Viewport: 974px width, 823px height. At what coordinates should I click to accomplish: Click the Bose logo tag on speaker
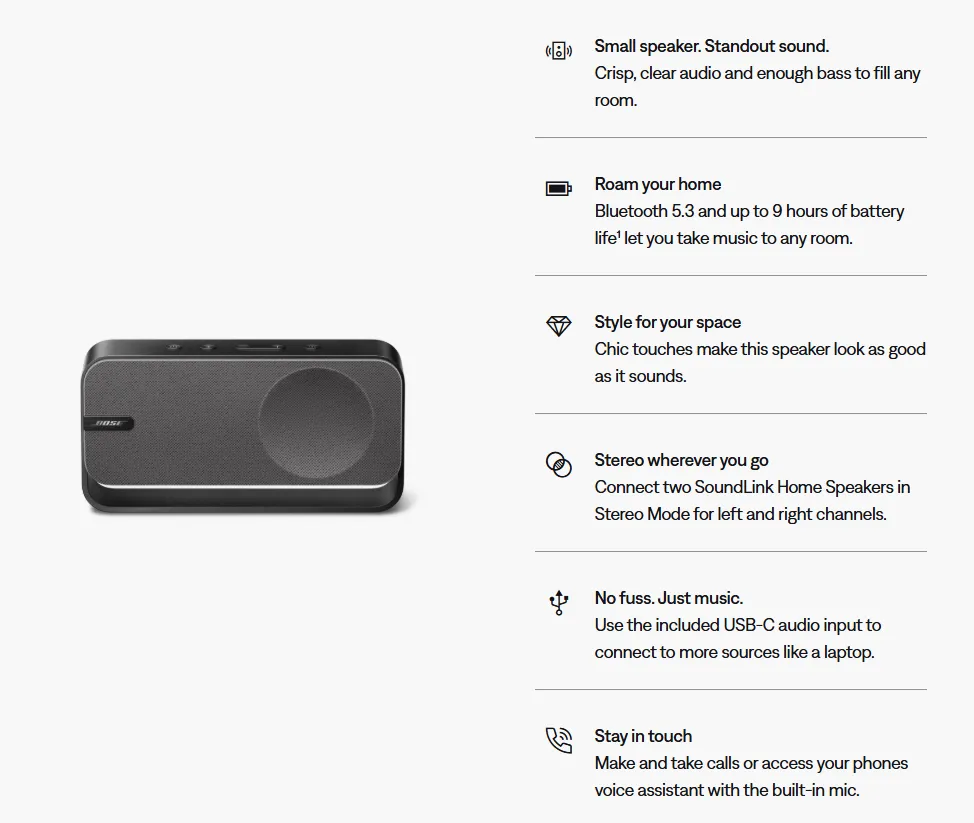click(x=108, y=424)
